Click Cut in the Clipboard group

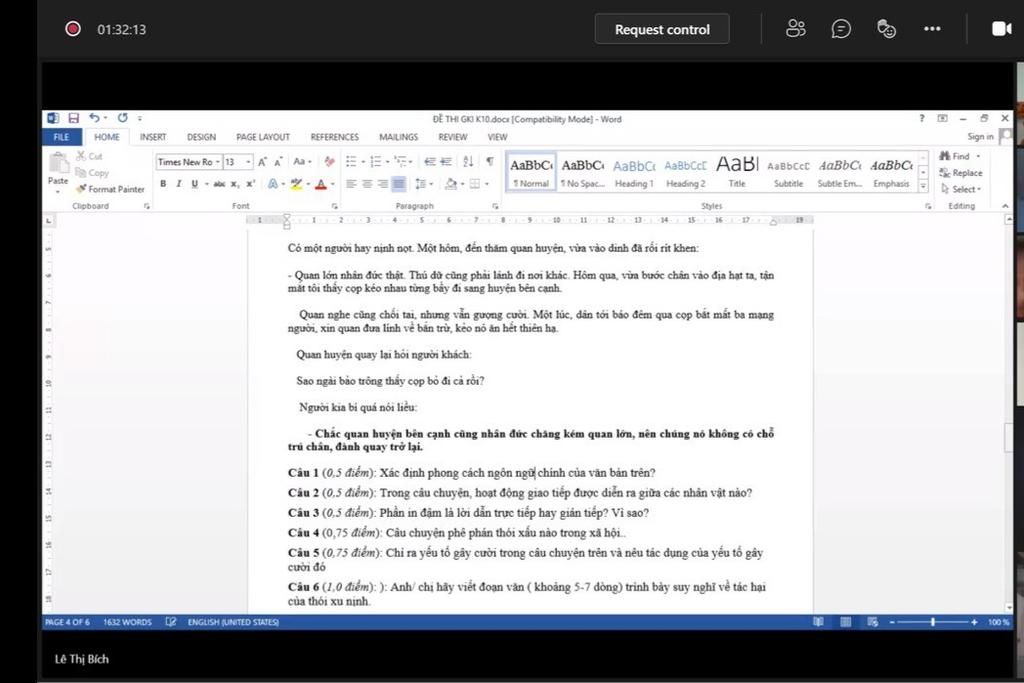coord(89,156)
